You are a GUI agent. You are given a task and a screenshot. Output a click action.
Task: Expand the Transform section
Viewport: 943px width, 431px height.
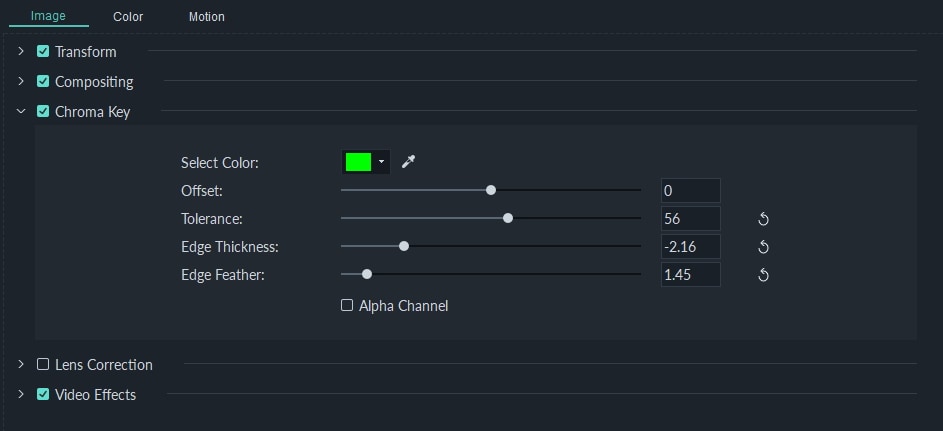pos(21,51)
